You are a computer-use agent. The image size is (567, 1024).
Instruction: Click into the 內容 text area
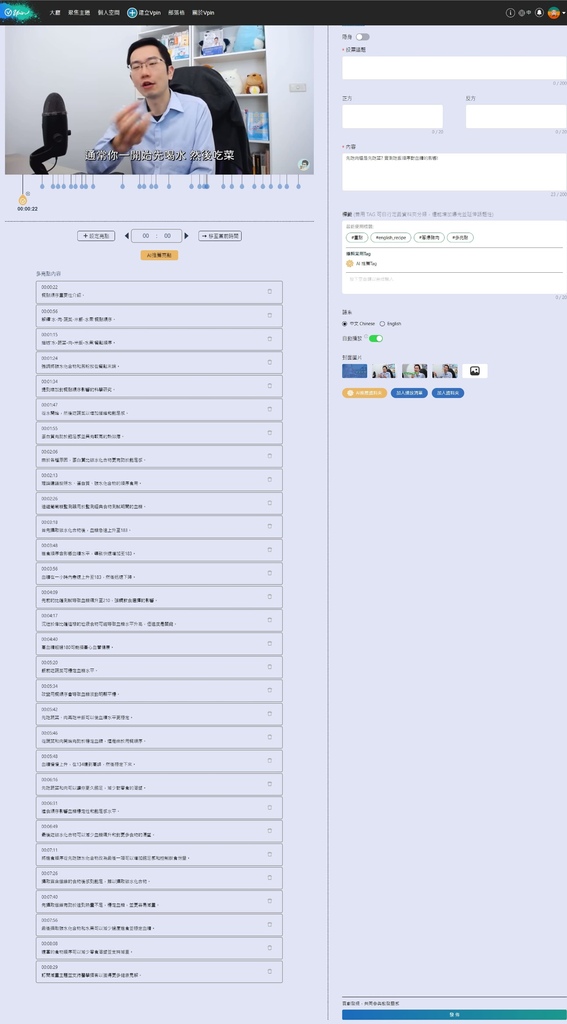[454, 172]
